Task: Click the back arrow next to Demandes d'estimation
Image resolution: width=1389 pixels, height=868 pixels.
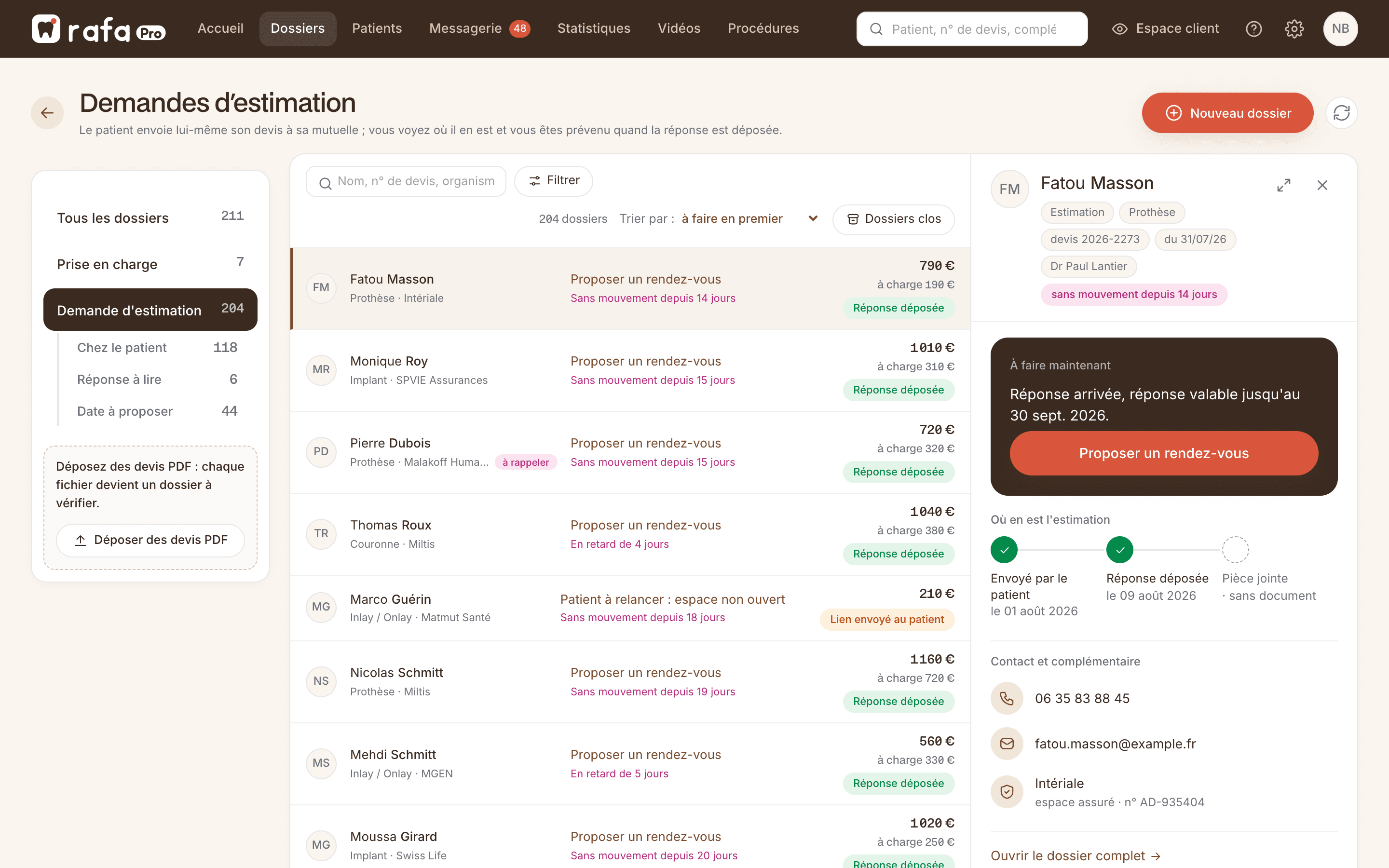Action: point(47,113)
